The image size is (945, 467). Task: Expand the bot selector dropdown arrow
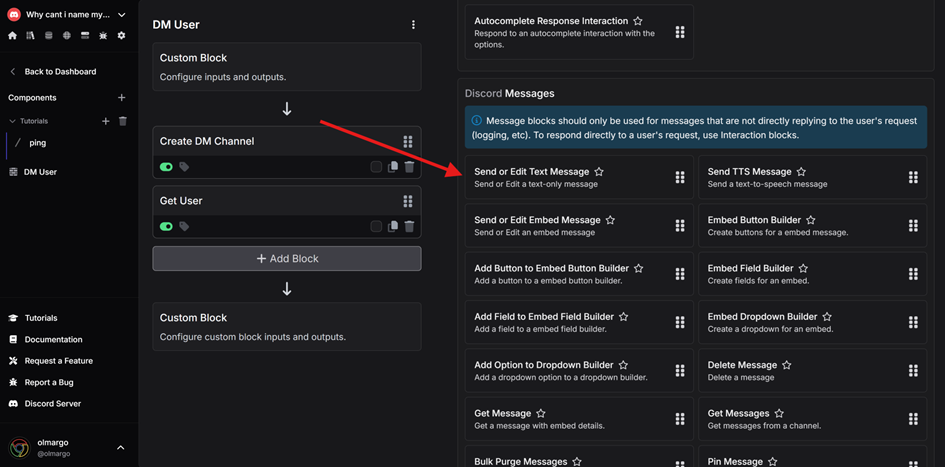click(122, 14)
